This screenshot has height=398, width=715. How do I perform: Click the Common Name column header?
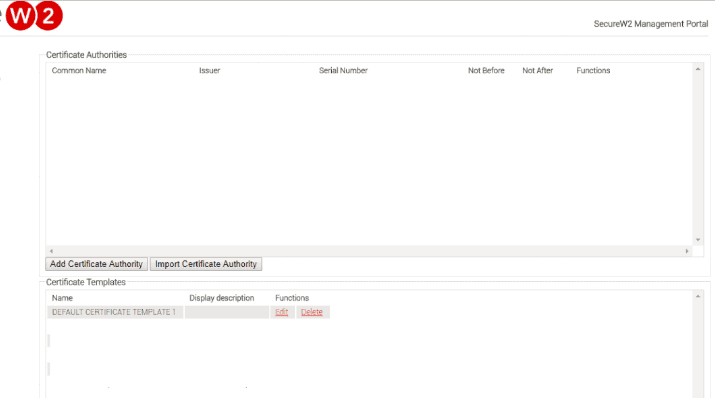click(79, 70)
